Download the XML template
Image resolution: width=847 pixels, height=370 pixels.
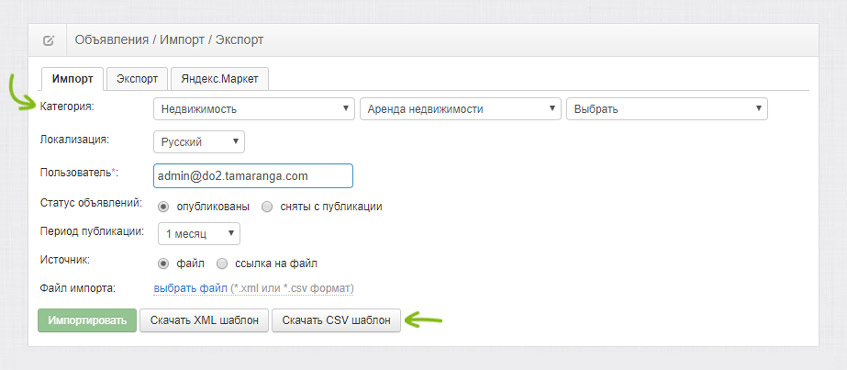pyautogui.click(x=204, y=320)
